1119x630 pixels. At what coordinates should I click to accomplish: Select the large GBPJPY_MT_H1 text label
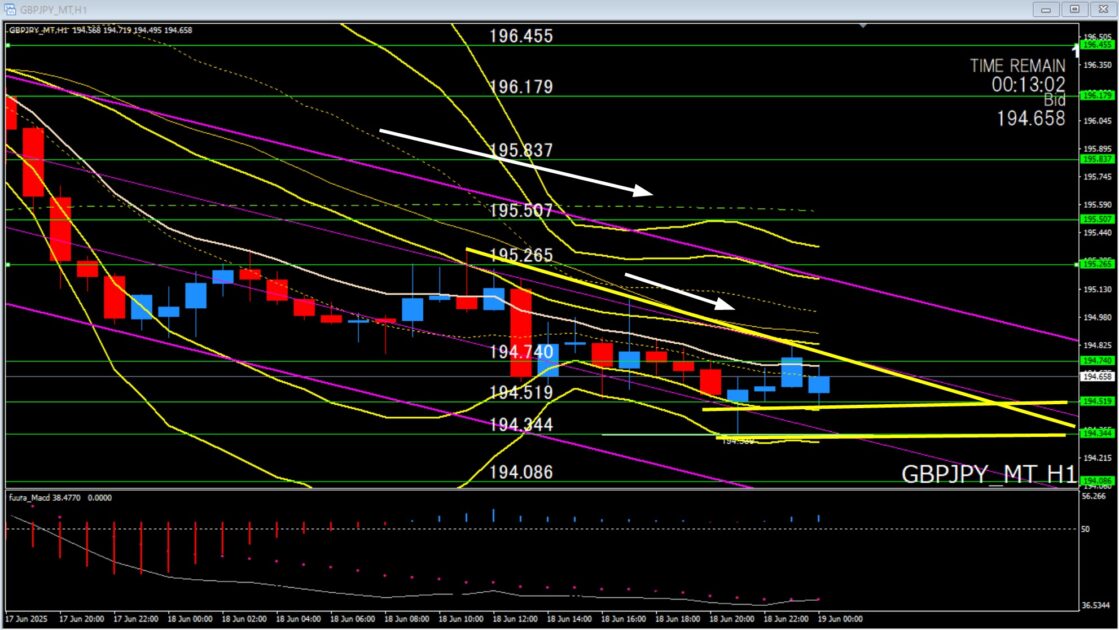[x=988, y=474]
